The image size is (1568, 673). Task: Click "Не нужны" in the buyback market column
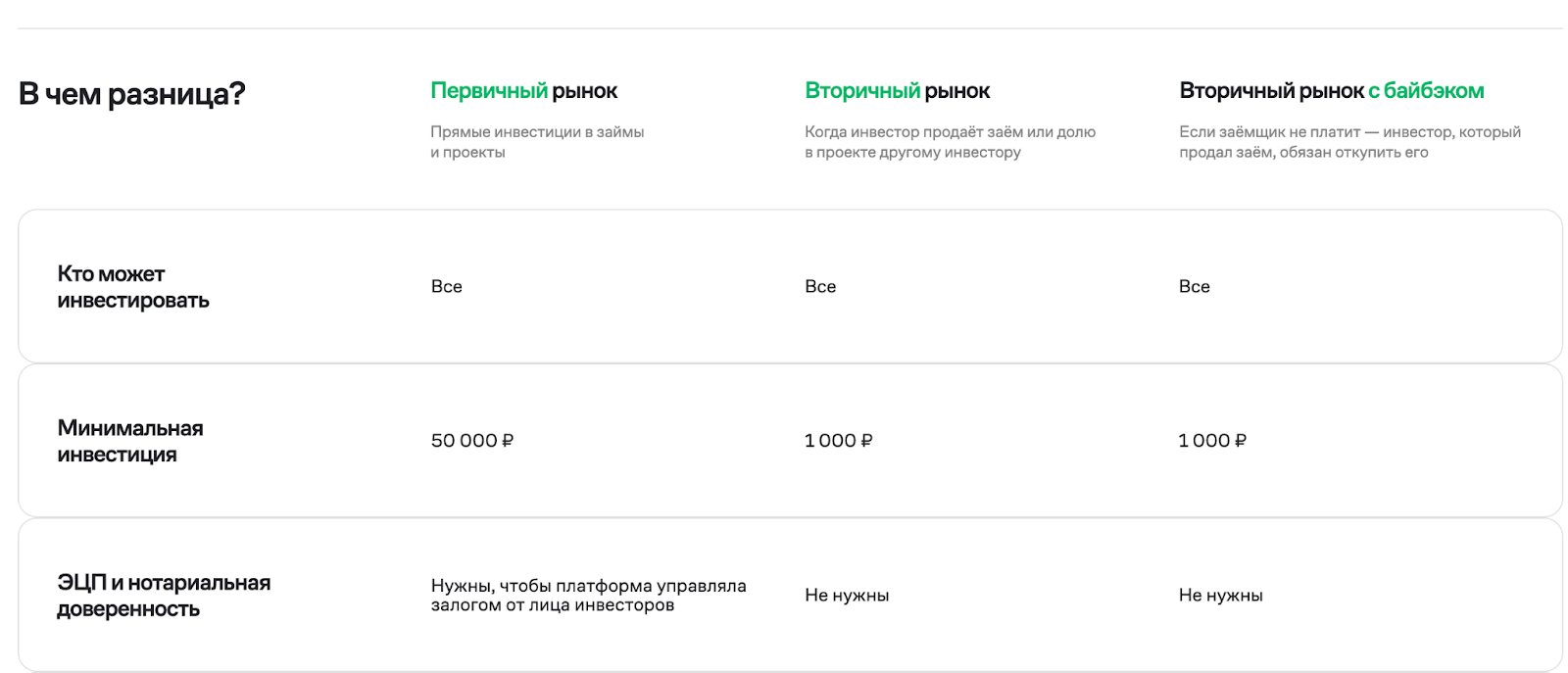pyautogui.click(x=1221, y=596)
